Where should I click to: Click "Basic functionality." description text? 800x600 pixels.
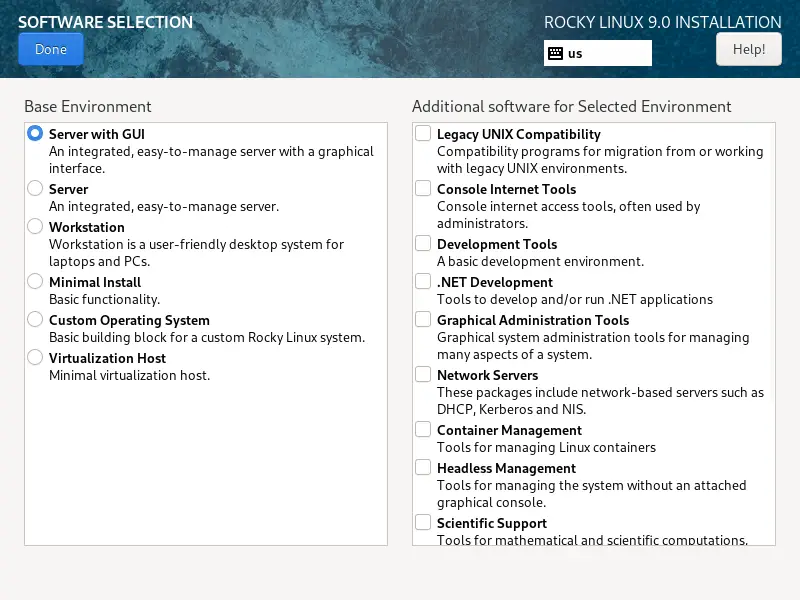point(105,299)
